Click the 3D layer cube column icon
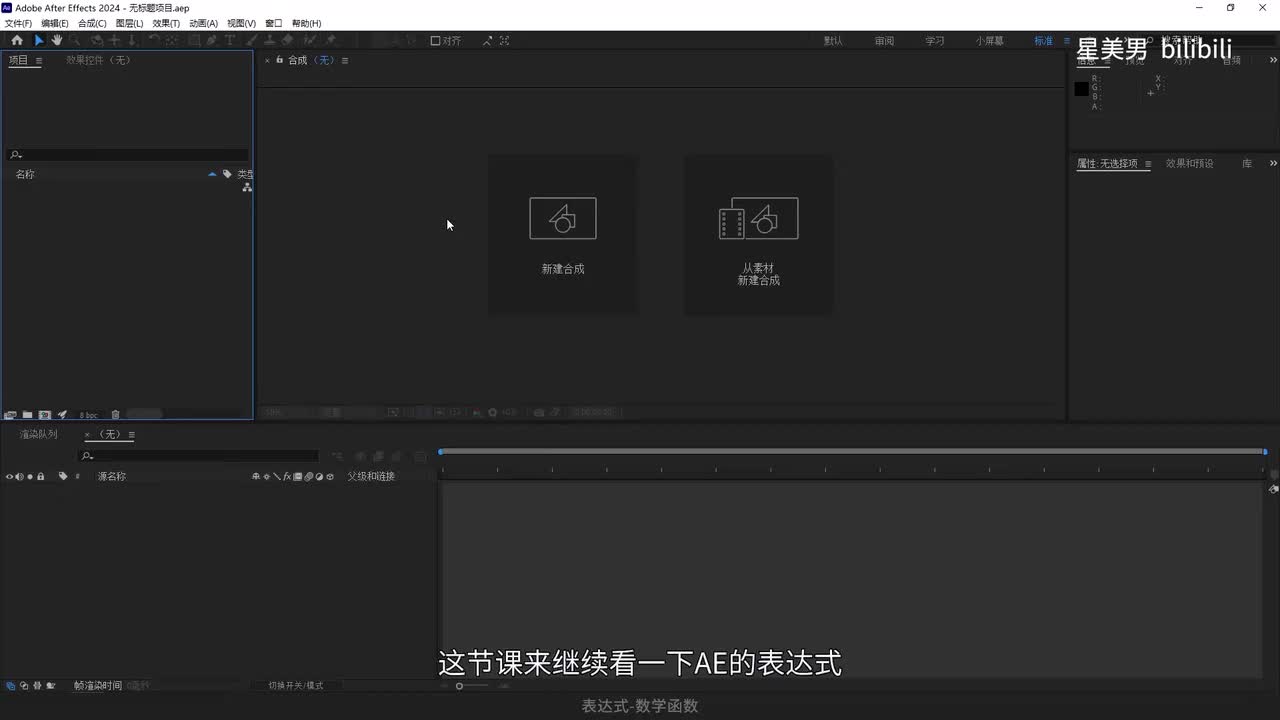The height and width of the screenshot is (720, 1280). (330, 477)
